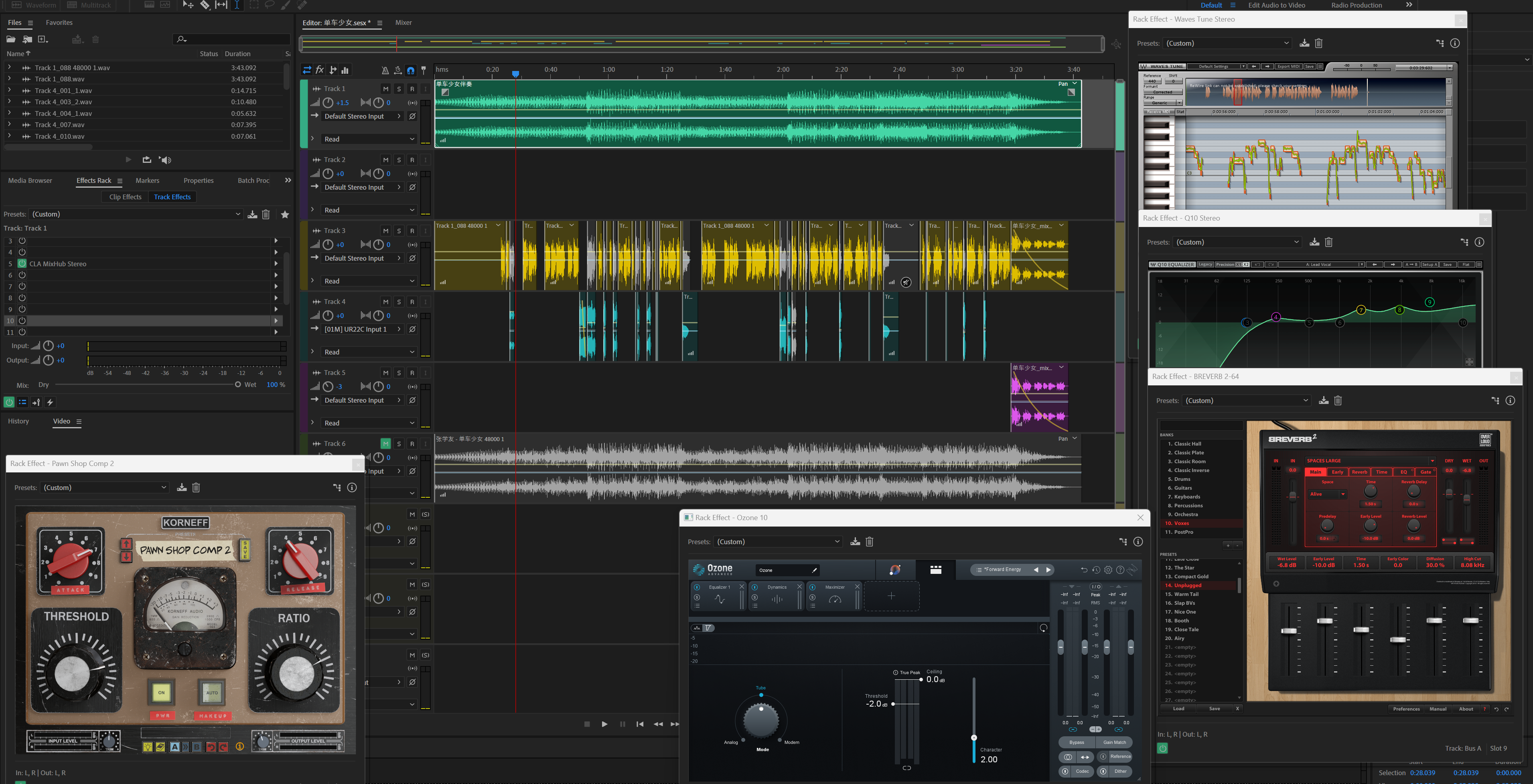Screen dimensions: 1533x784
Task: Click the fader arrow icon in Effects Rack bottom
Action: [36, 402]
